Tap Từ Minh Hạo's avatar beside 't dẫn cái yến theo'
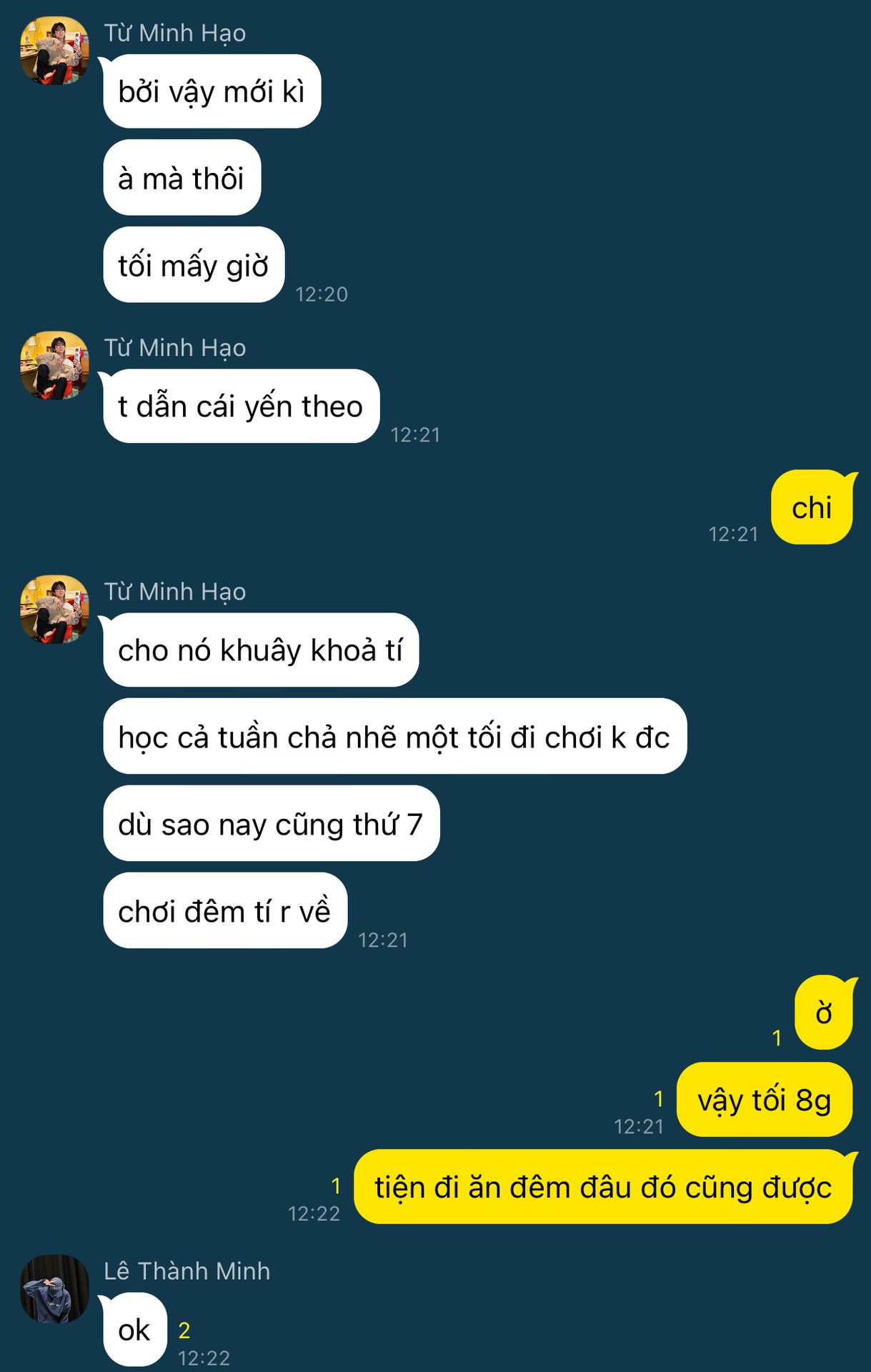The image size is (871, 1372). (x=54, y=365)
